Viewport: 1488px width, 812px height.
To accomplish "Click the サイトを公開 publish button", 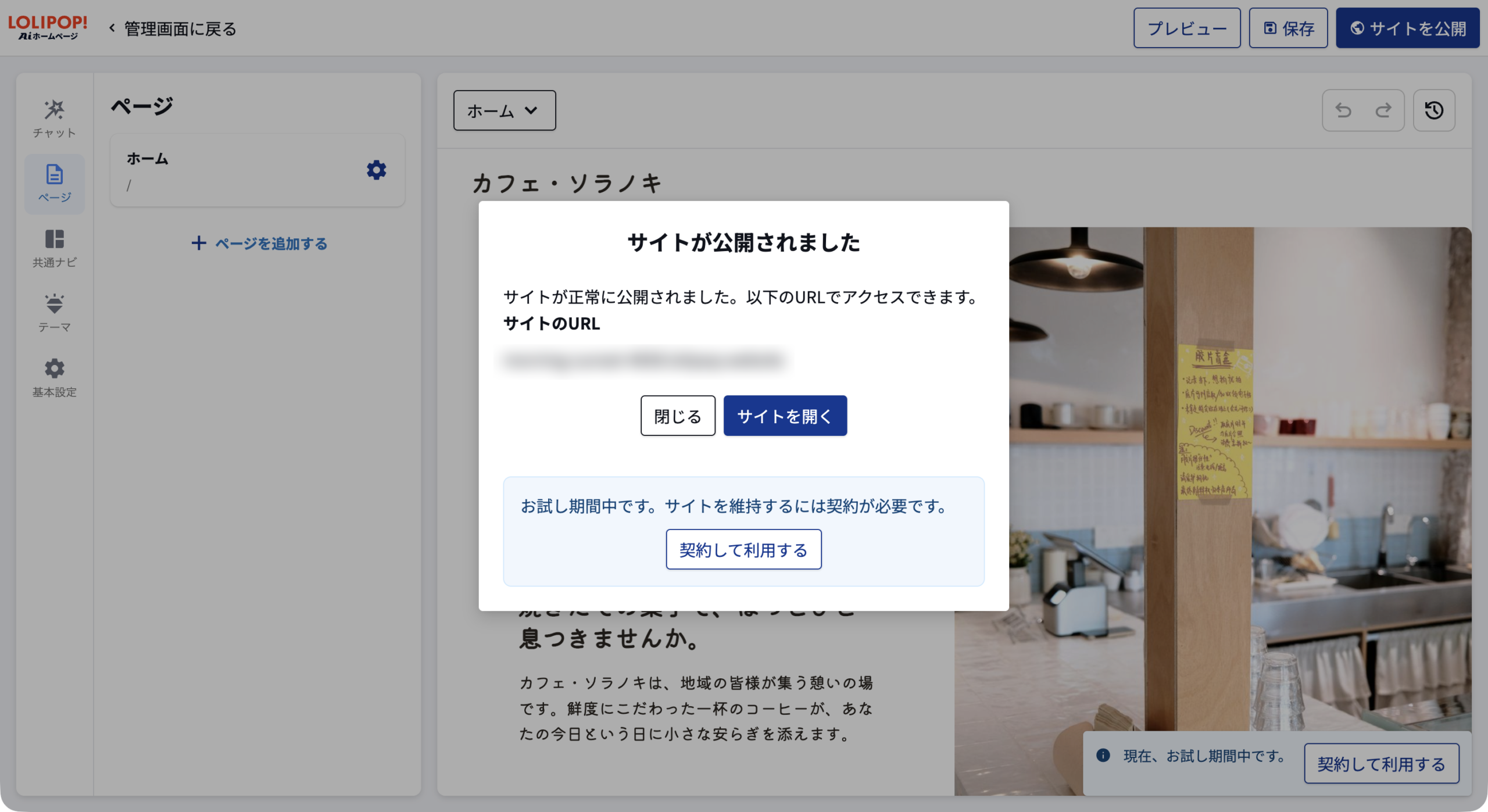I will coord(1407,28).
